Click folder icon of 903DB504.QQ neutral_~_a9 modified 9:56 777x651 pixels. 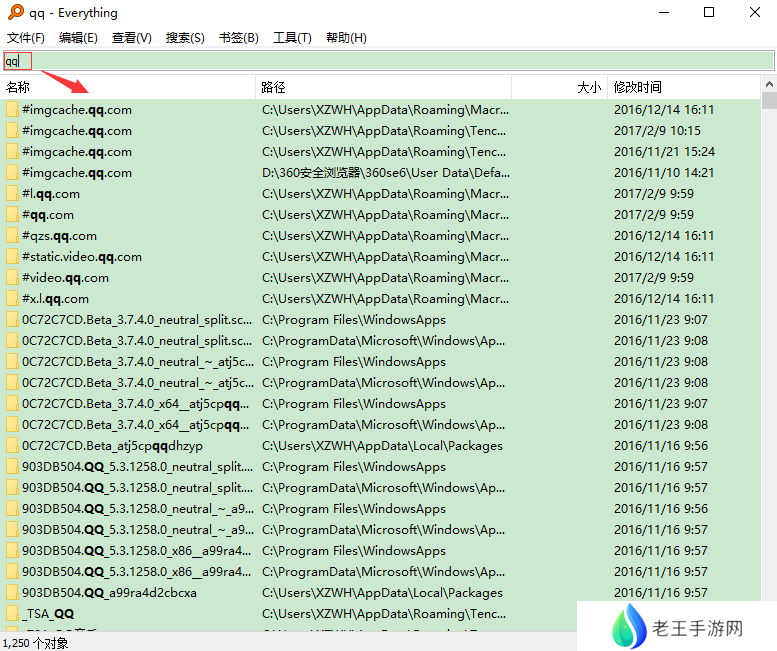point(12,509)
